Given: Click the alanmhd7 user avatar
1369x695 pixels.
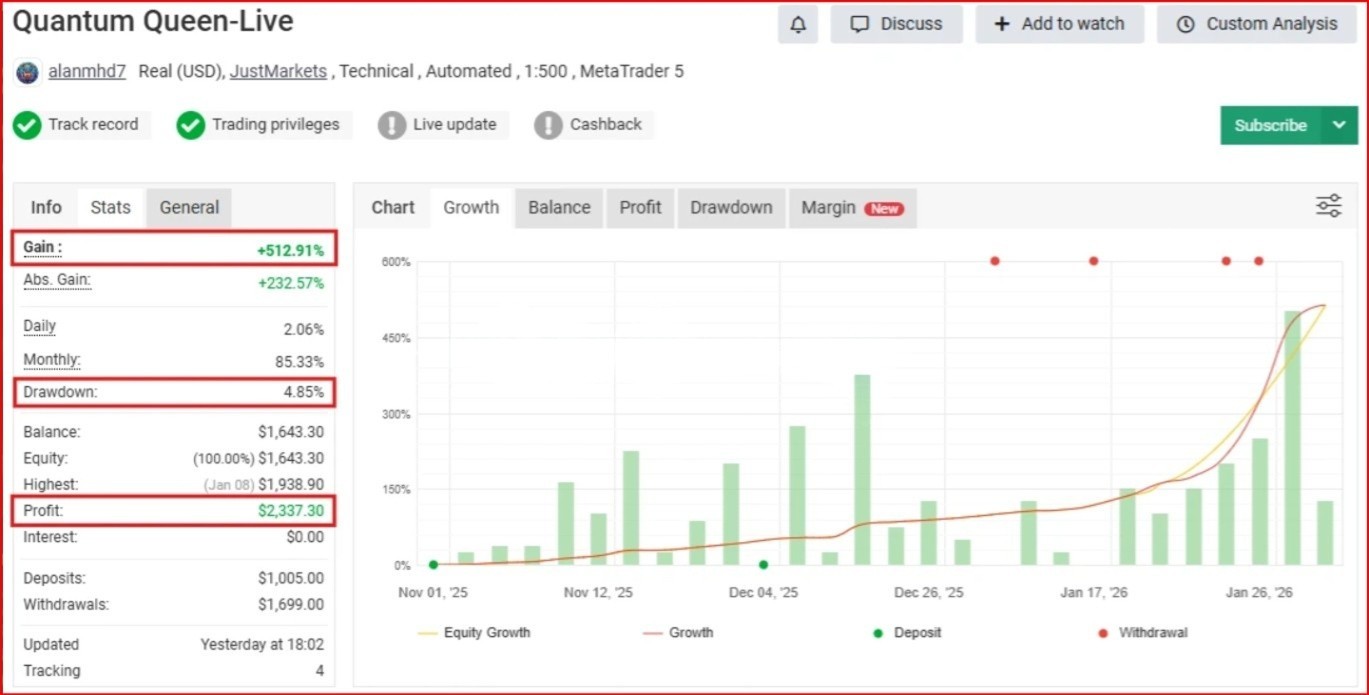Looking at the screenshot, I should (28, 72).
